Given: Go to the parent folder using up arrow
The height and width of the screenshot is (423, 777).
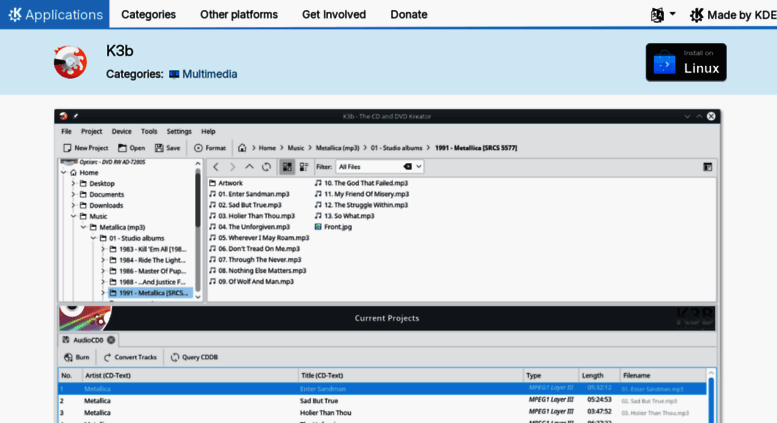Looking at the screenshot, I should (x=250, y=167).
